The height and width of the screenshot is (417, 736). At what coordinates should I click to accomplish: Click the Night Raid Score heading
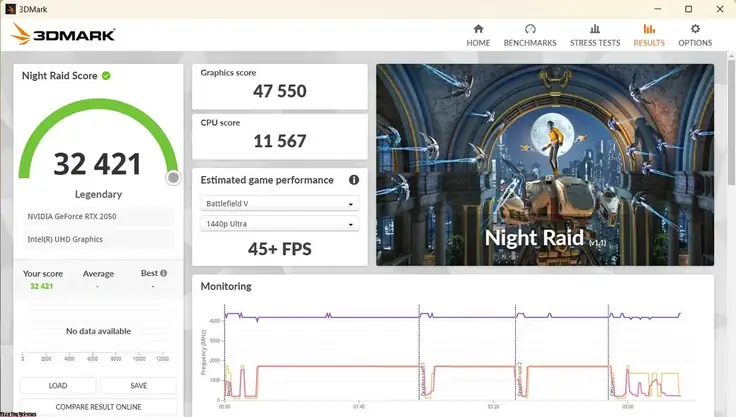60,76
